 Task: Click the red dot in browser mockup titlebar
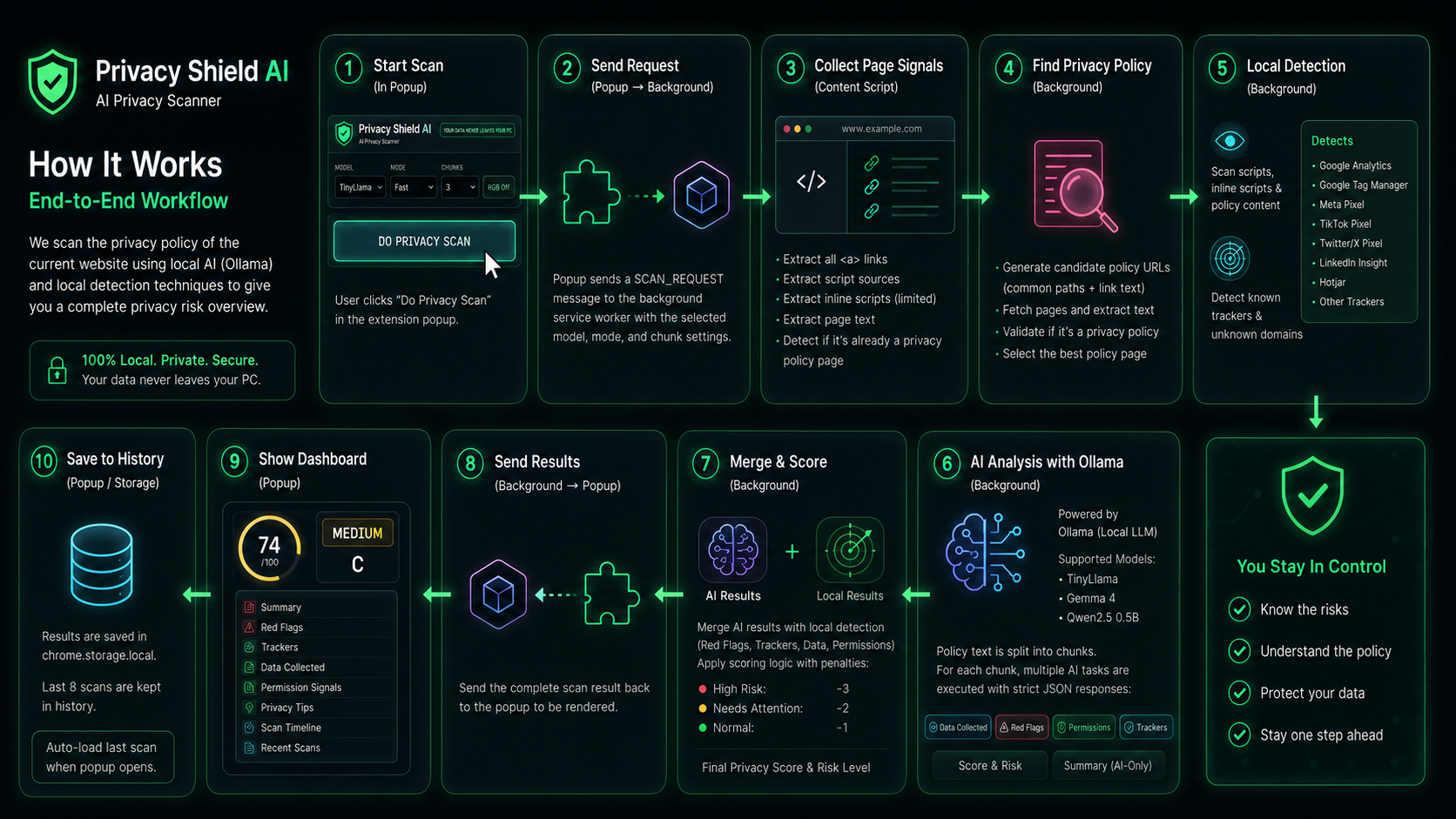pyautogui.click(x=787, y=129)
